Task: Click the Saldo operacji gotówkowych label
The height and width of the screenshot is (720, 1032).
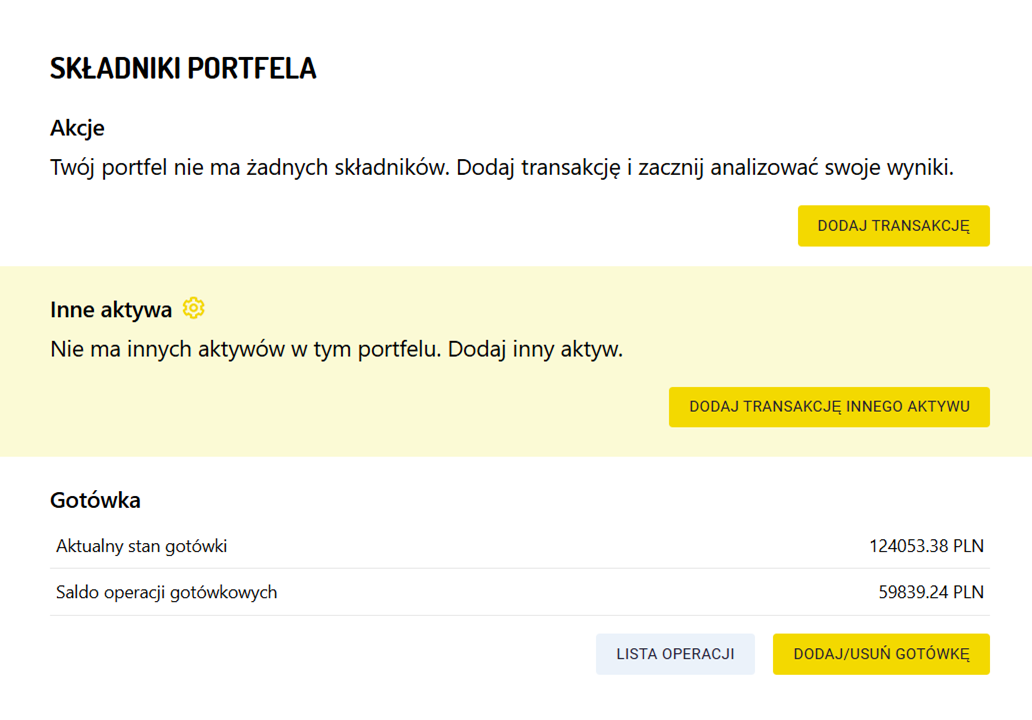Action: tap(167, 592)
